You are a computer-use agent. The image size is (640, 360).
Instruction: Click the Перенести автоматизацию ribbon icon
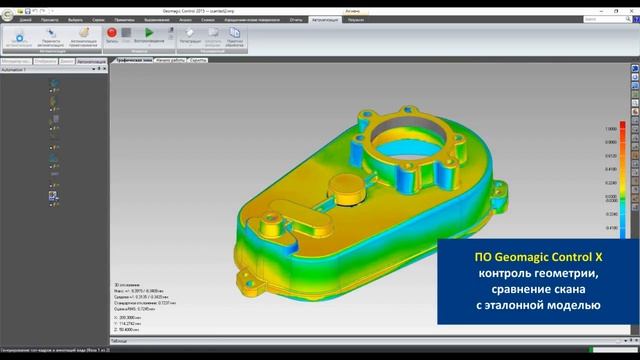(x=51, y=33)
